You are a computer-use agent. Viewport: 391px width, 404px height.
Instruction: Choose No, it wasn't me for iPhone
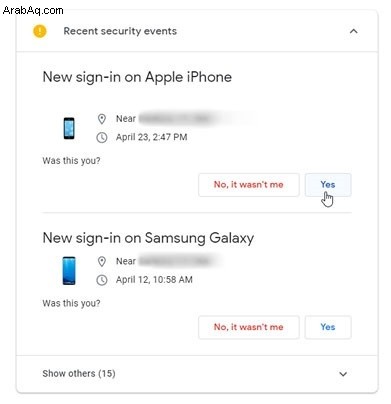point(249,185)
